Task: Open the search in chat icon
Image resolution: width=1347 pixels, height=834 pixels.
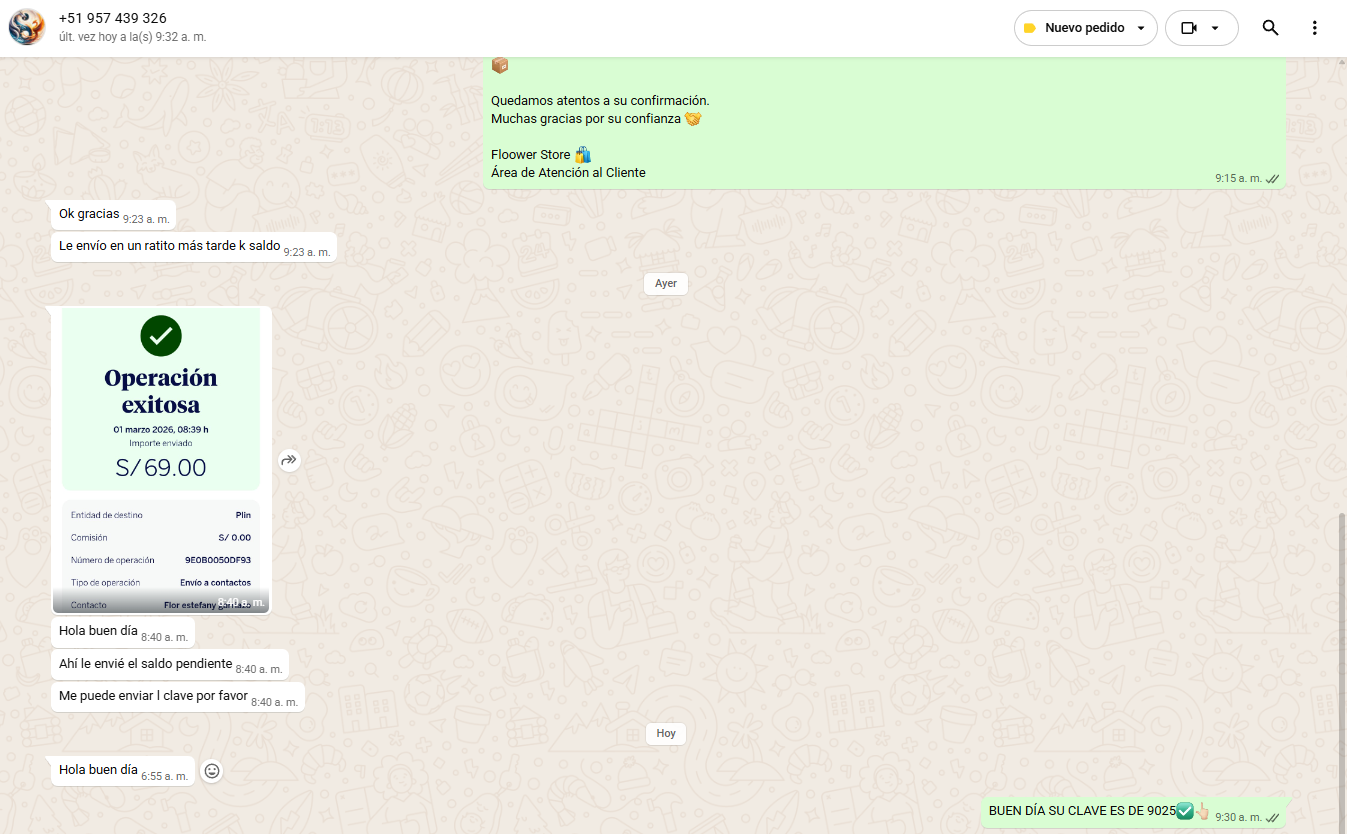Action: tap(1270, 28)
